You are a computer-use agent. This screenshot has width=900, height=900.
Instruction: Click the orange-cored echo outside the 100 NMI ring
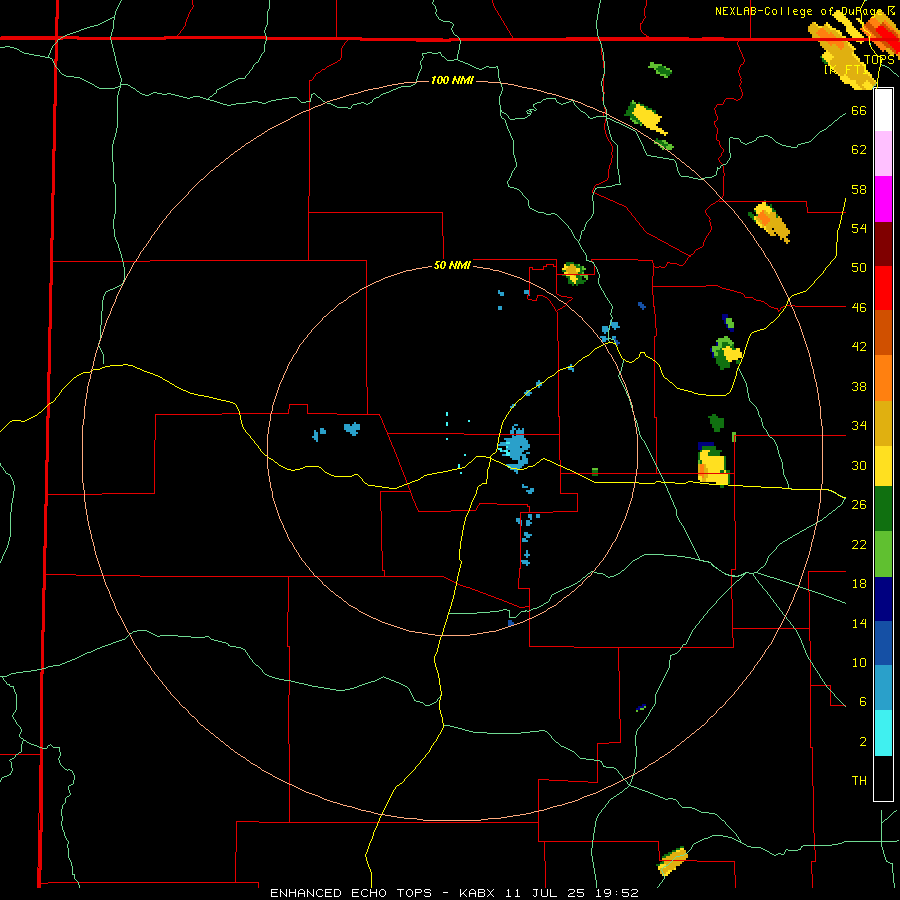tap(769, 222)
